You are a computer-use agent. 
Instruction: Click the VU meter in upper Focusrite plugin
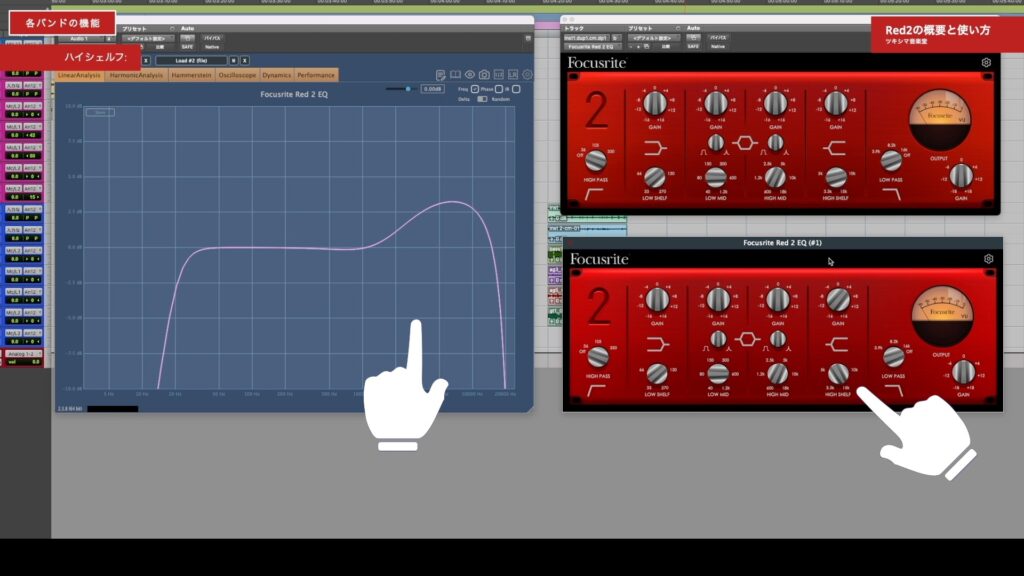coord(940,120)
